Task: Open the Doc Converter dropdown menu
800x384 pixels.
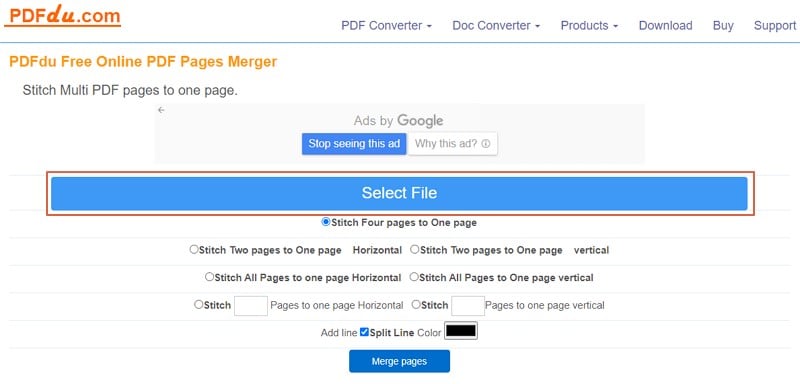Action: [x=496, y=25]
